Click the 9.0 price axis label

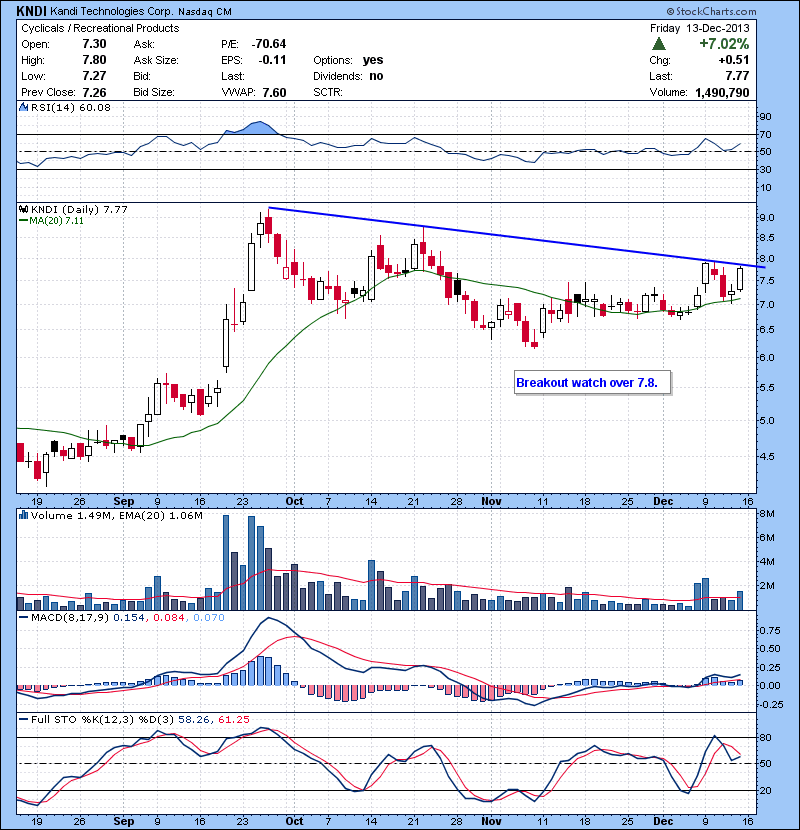767,218
